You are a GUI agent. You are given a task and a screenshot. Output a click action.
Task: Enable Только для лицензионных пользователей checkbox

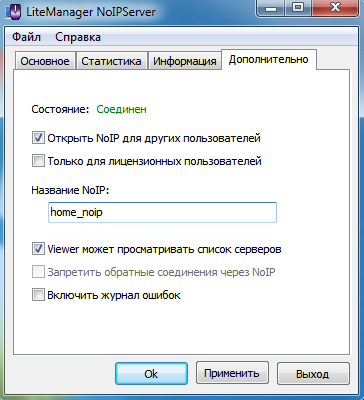[38, 161]
